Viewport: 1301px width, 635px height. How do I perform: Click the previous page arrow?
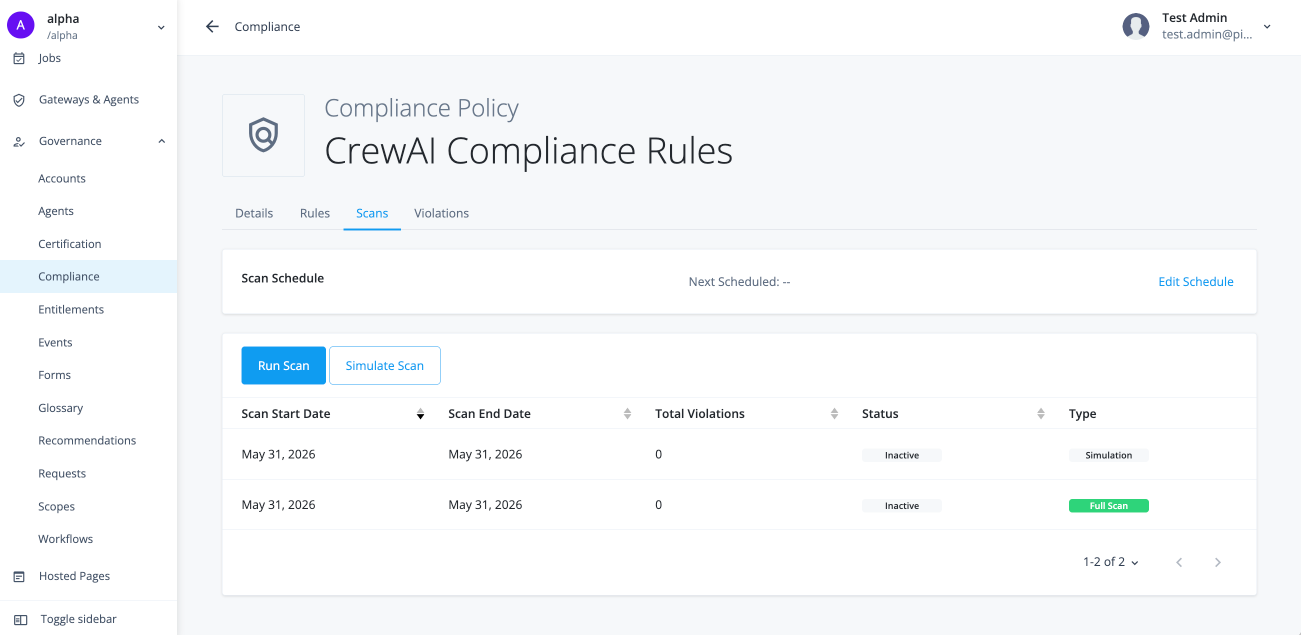click(x=1179, y=563)
